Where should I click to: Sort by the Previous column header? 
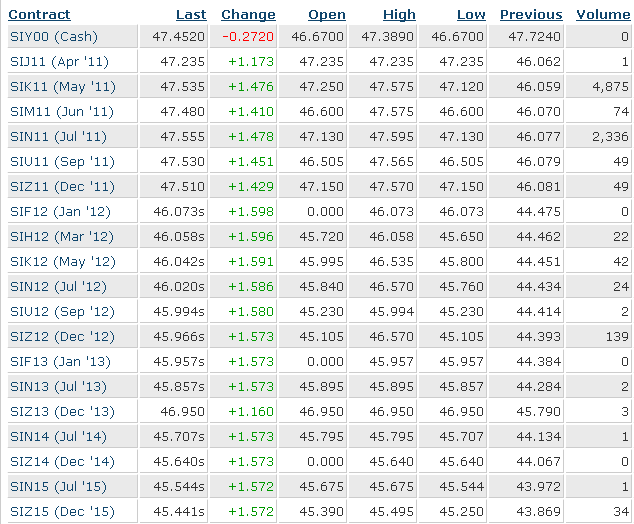coord(531,15)
